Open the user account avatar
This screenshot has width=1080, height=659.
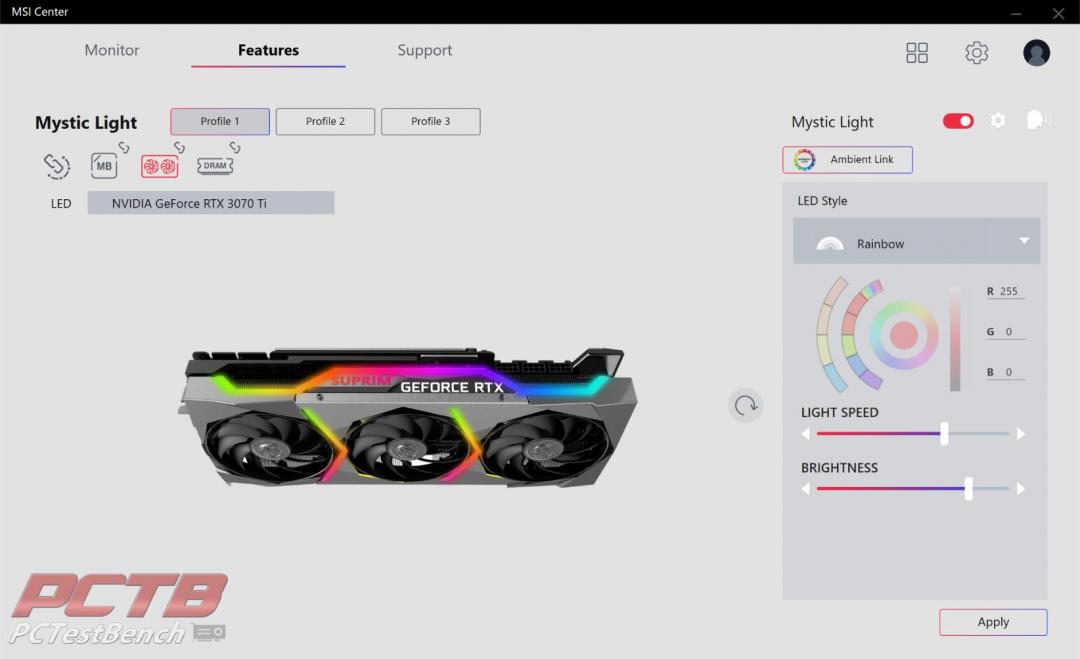click(1036, 53)
